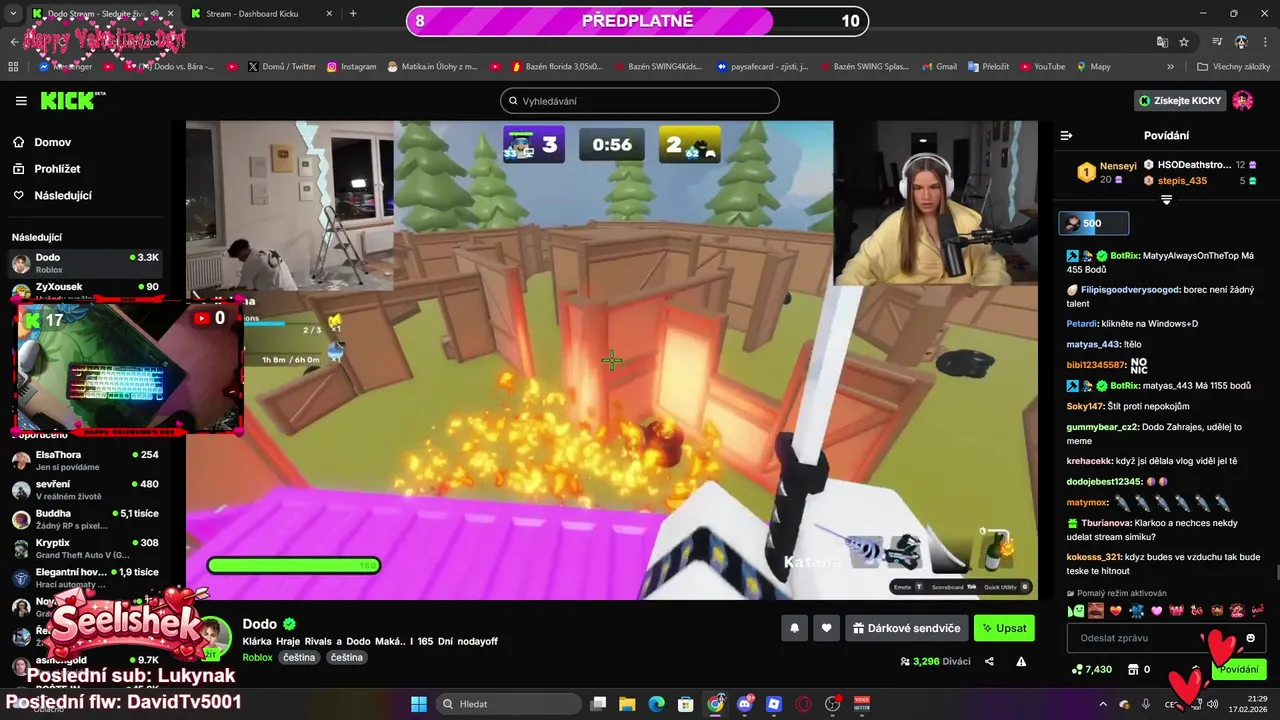Viewport: 1280px width, 720px height.
Task: Click the 500 pinned badge in chat
Action: 1094,223
